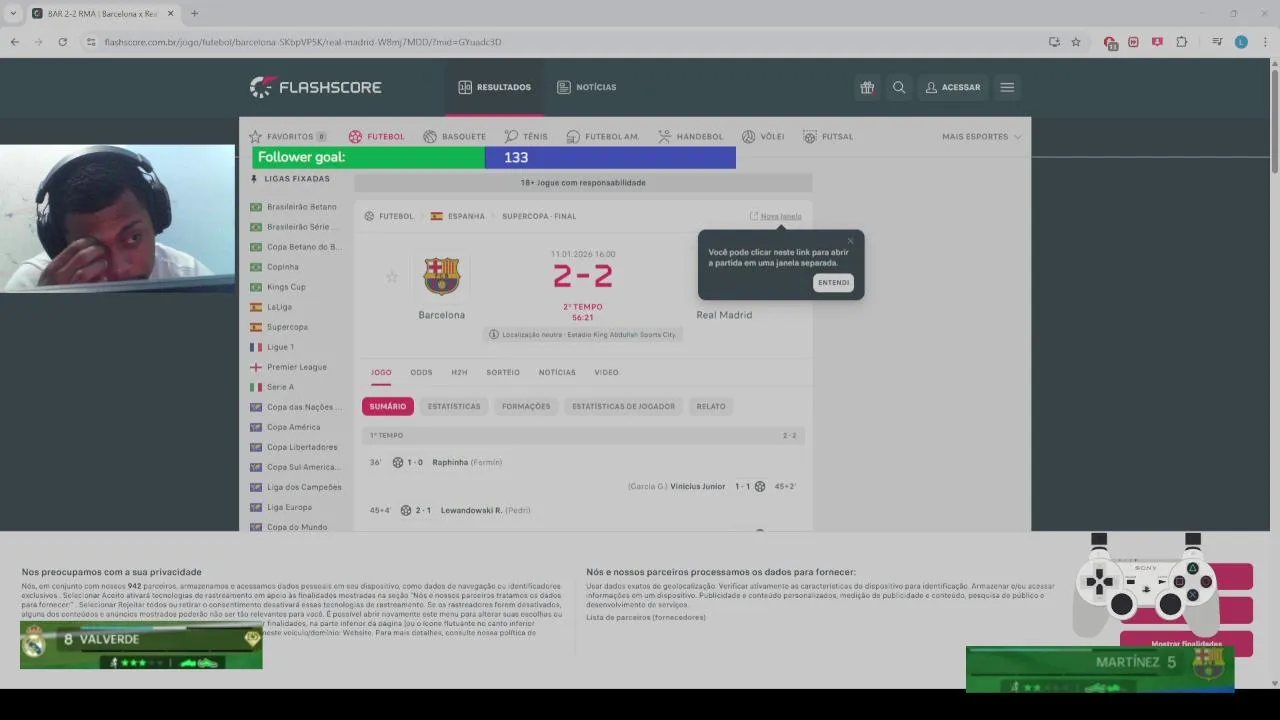The width and height of the screenshot is (1280, 720).
Task: Bookmark this page with star icon
Action: pyautogui.click(x=1076, y=42)
